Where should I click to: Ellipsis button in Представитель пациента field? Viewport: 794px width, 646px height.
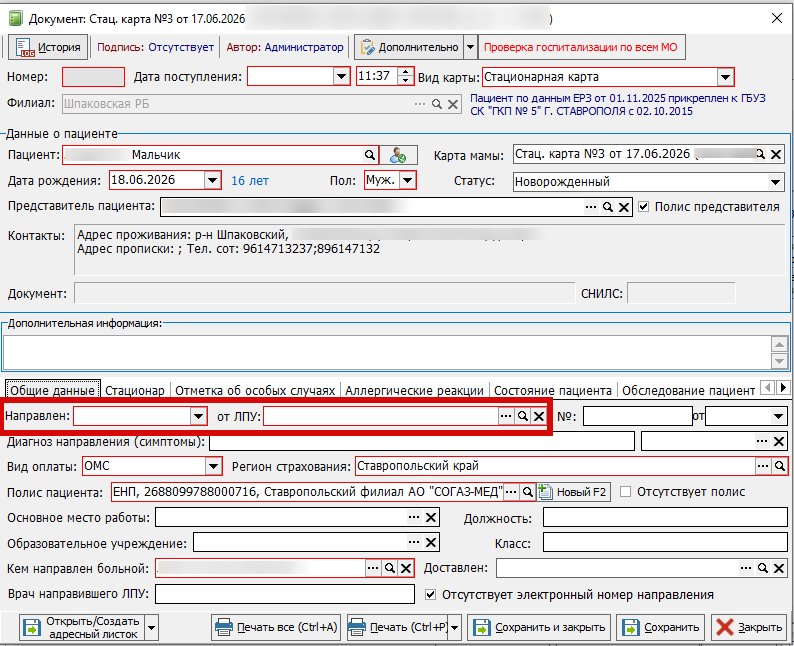tap(591, 207)
